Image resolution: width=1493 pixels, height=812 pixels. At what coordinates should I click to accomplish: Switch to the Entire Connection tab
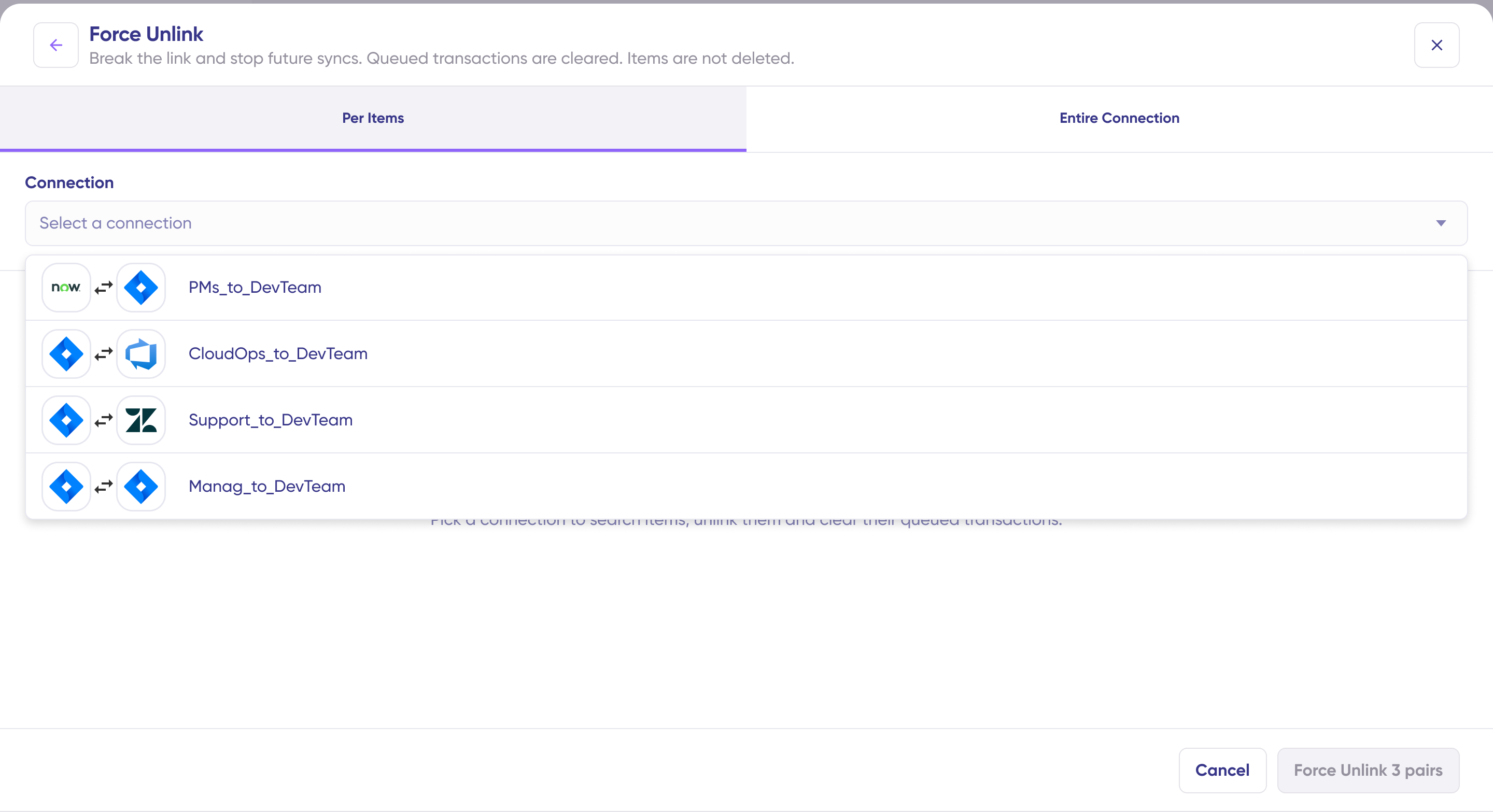[1119, 118]
